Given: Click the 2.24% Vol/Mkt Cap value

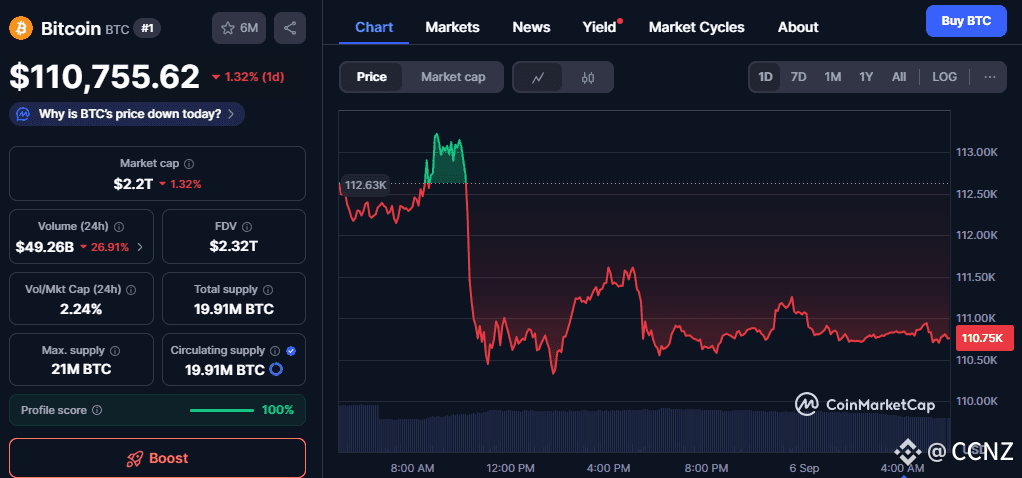Looking at the screenshot, I should 81,309.
